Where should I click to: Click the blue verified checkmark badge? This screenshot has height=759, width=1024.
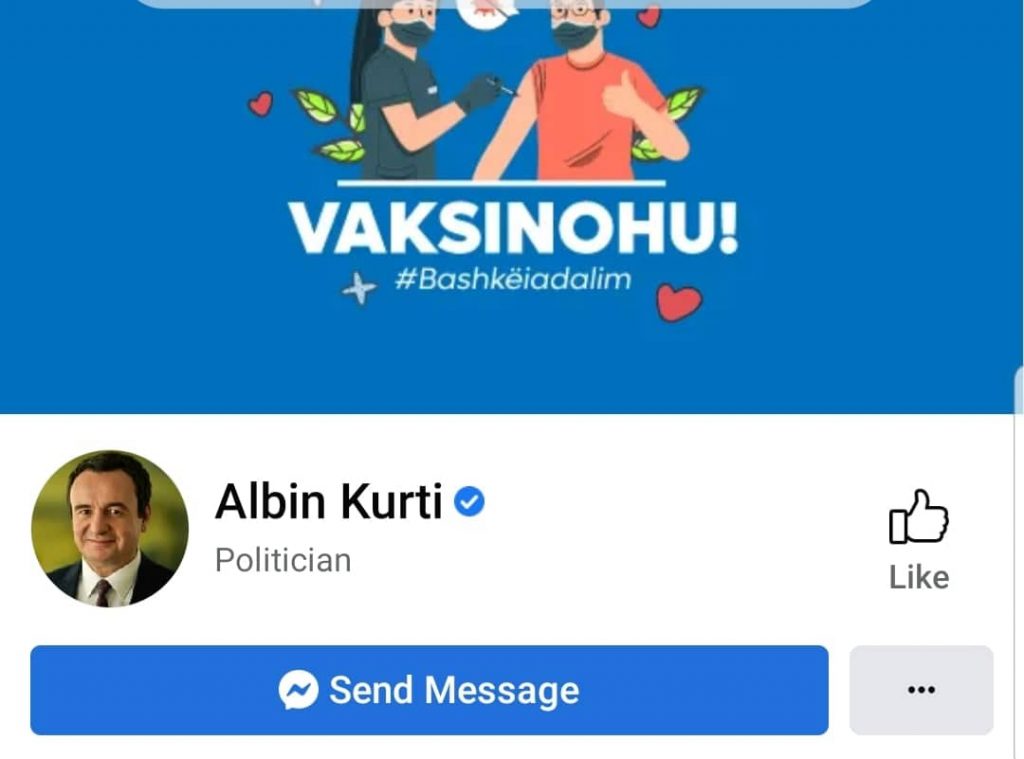[x=469, y=502]
